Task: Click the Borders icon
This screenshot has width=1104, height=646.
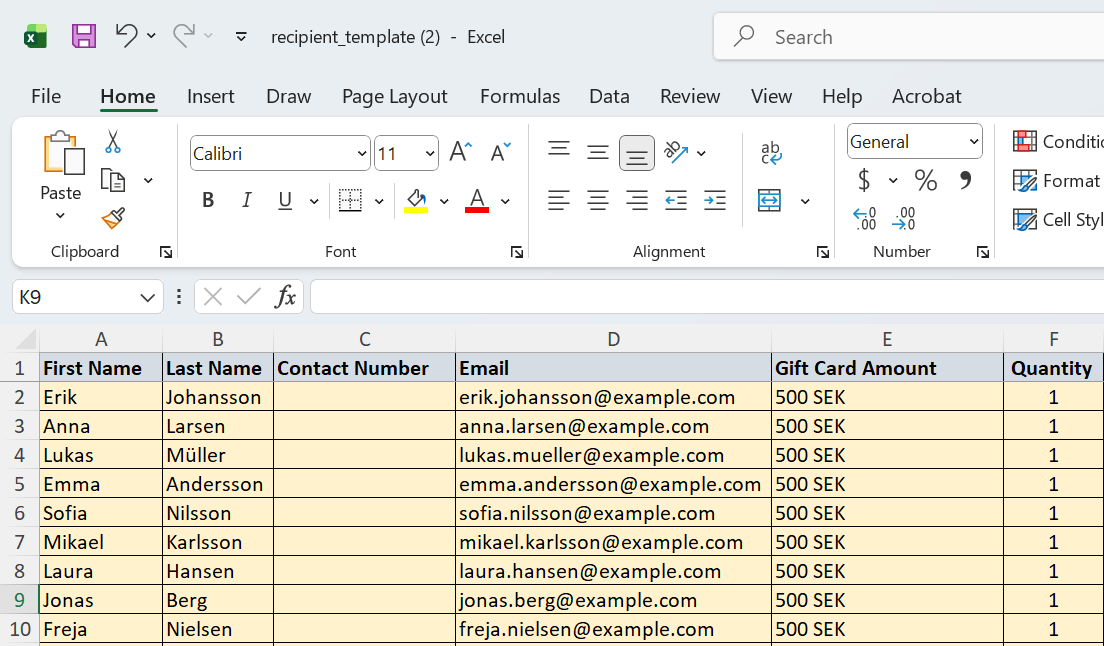Action: point(350,201)
